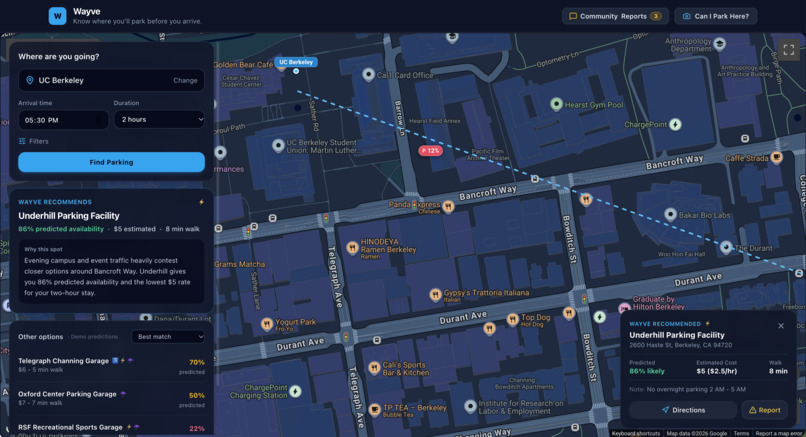The width and height of the screenshot is (806, 437).
Task: Click Report a map error link
Action: click(778, 433)
